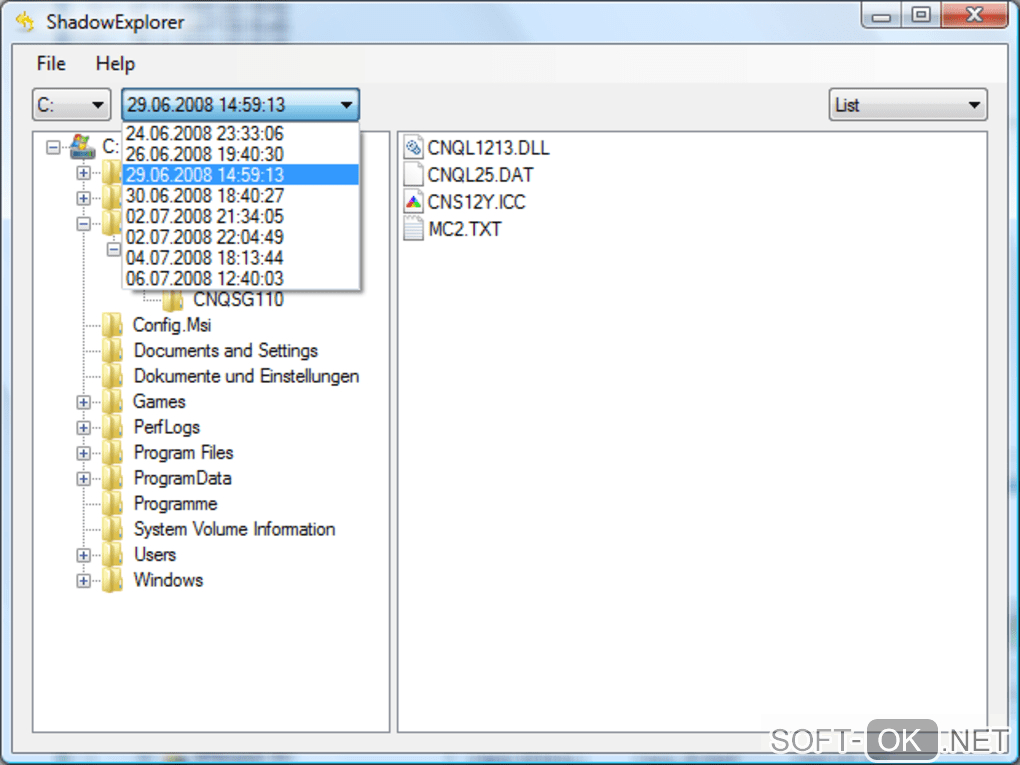Click the CNQSG110 folder icon
The image size is (1020, 765).
coord(173,300)
